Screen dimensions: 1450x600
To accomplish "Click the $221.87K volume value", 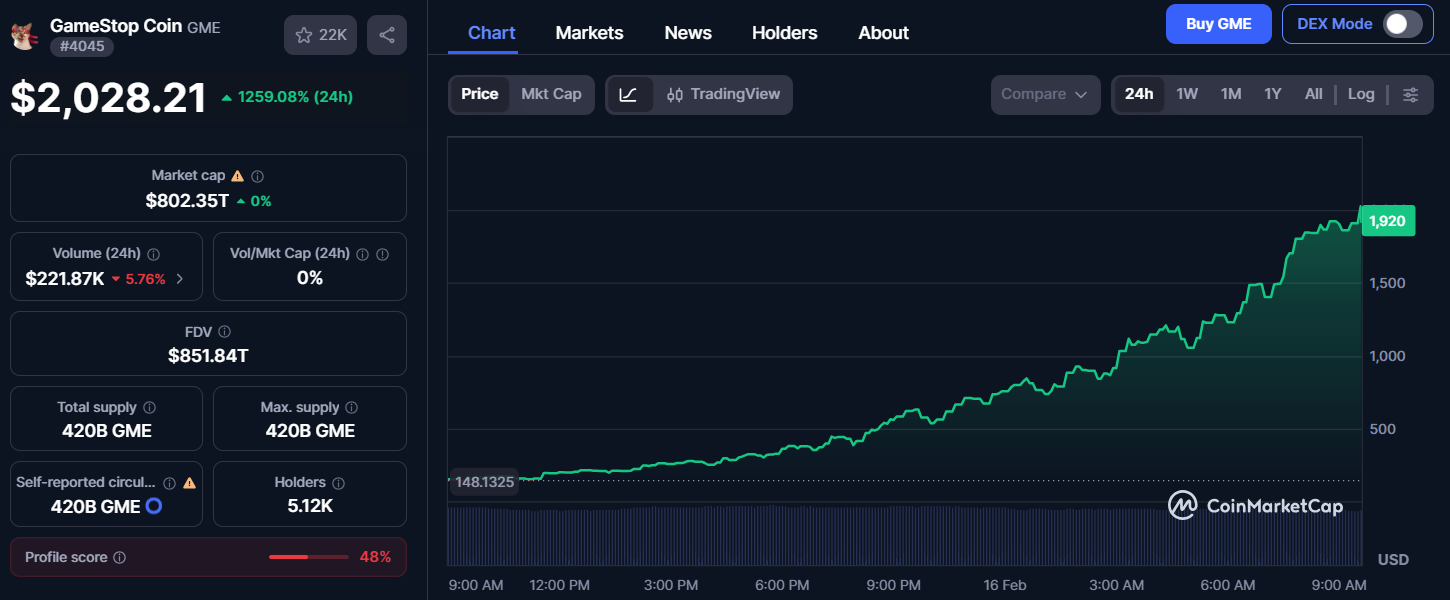I will coord(65,279).
